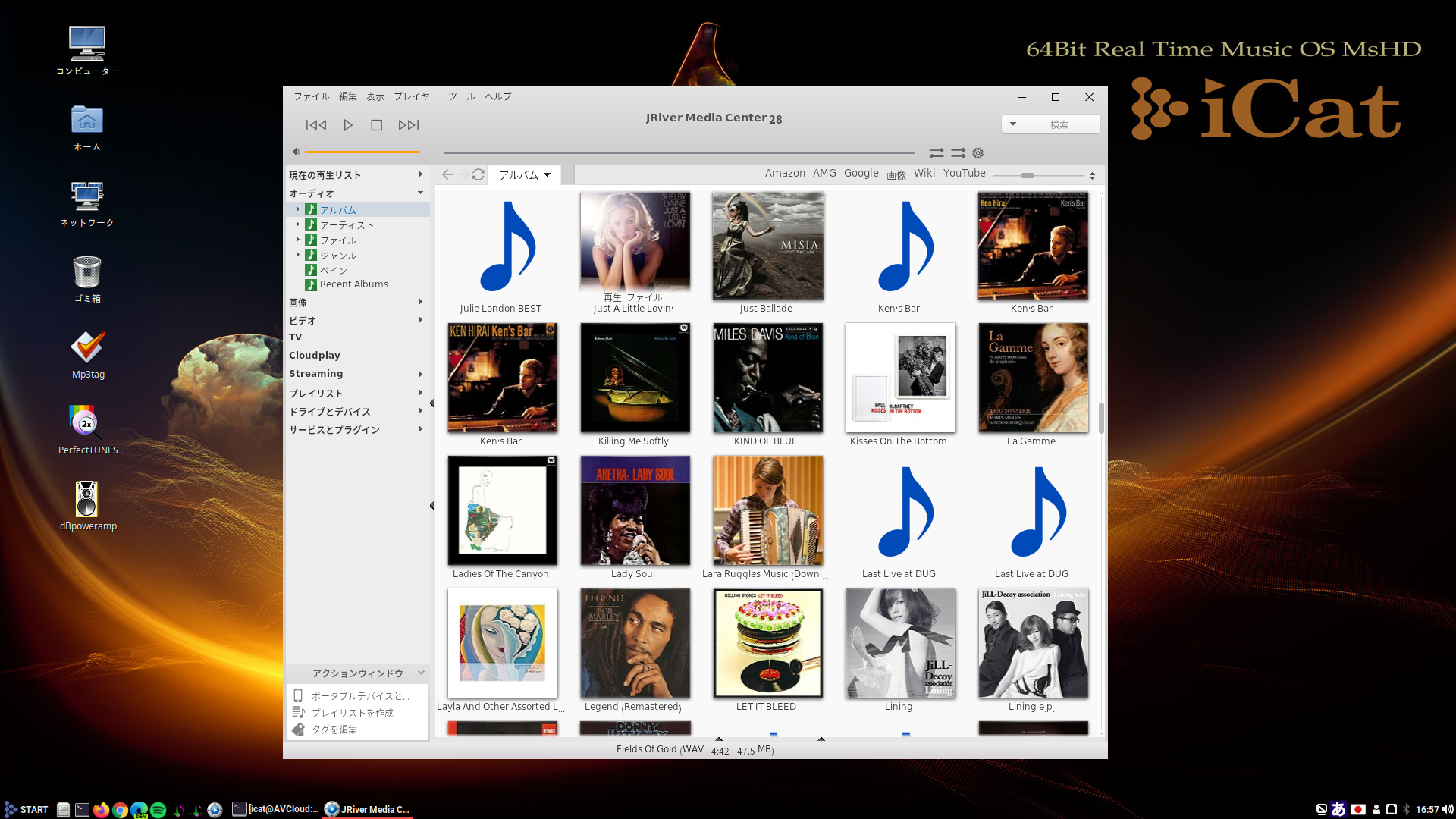The width and height of the screenshot is (1456, 819).
Task: Click the orange volume slider
Action: coord(362,152)
